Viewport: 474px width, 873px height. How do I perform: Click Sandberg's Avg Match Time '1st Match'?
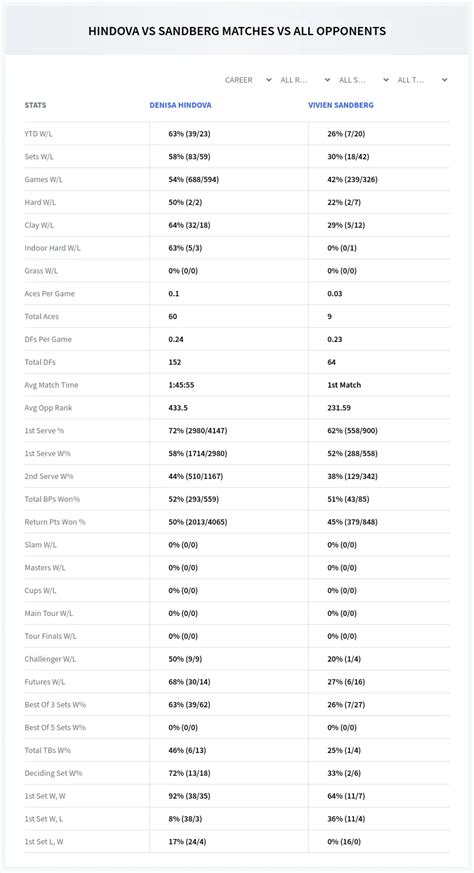click(x=344, y=385)
